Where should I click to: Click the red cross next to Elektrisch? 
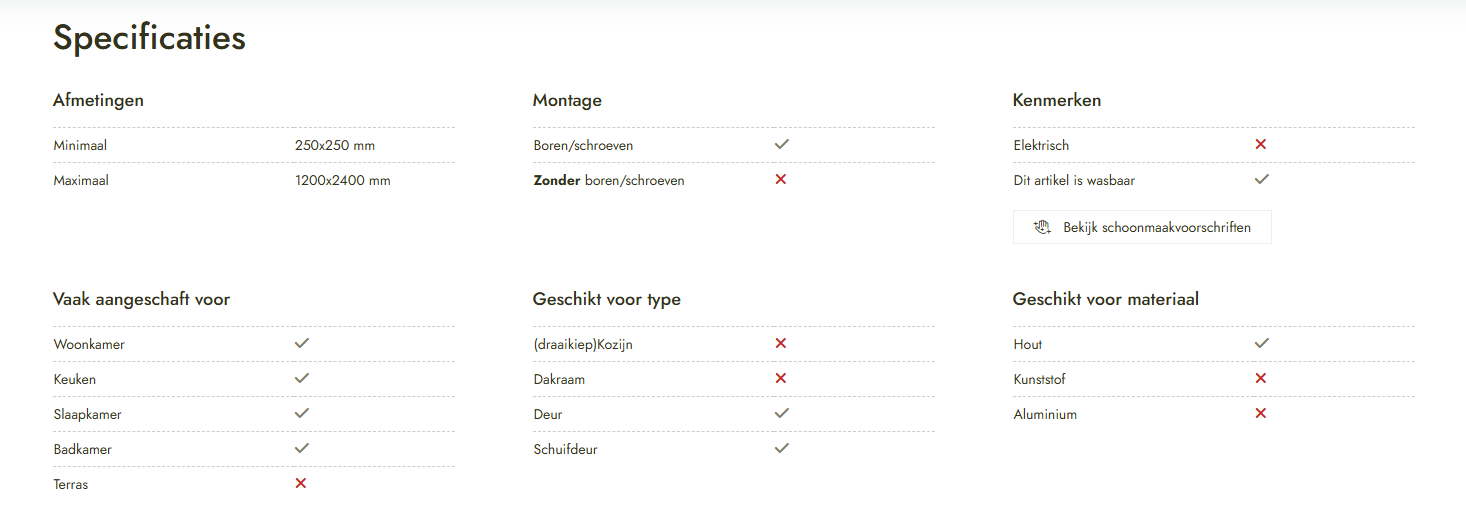pos(1261,144)
